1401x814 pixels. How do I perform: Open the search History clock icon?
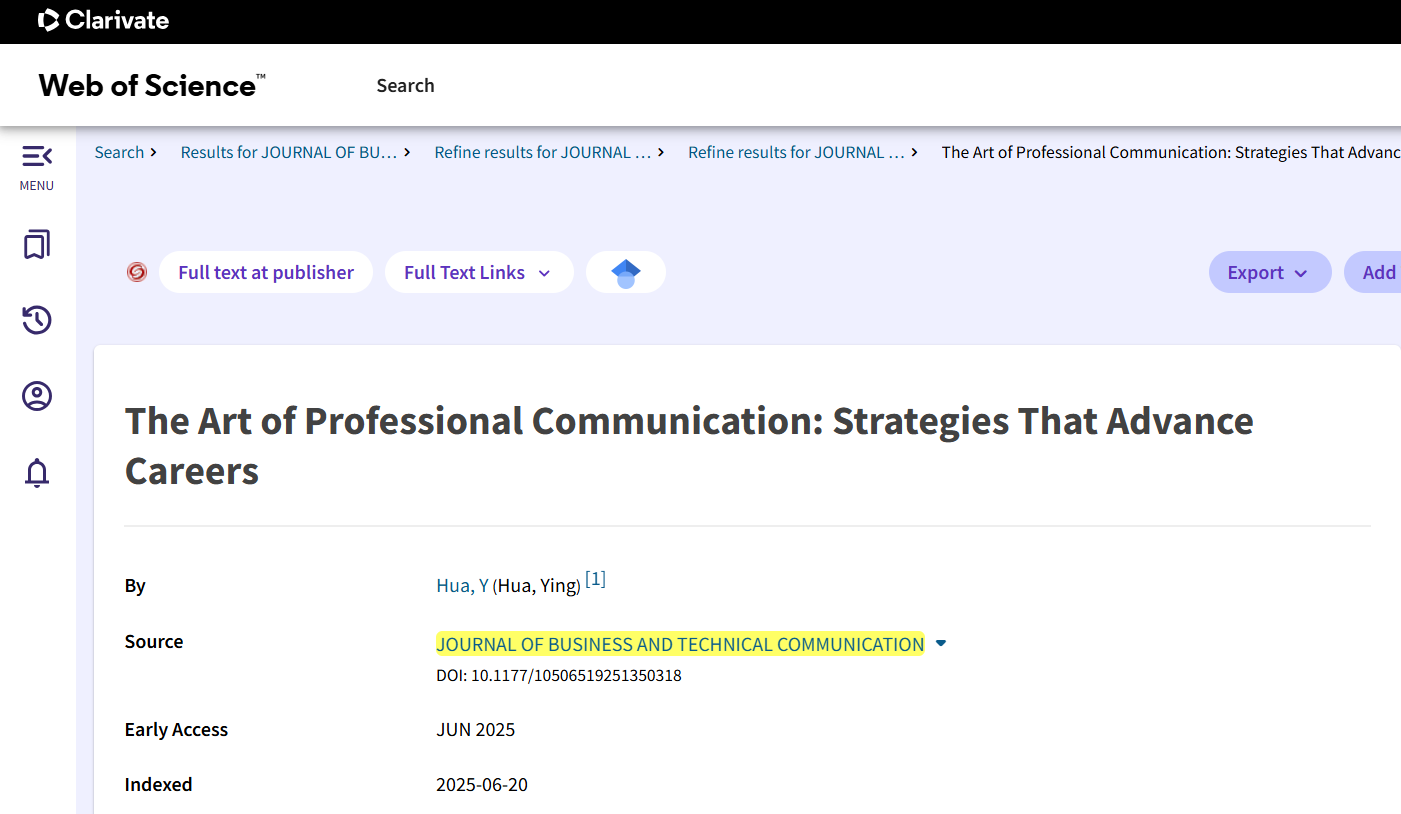37,320
